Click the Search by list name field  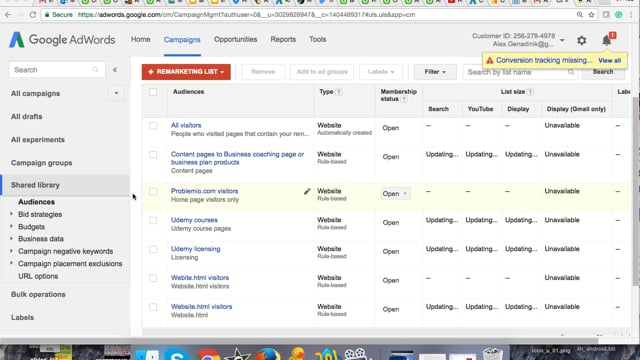[520, 72]
